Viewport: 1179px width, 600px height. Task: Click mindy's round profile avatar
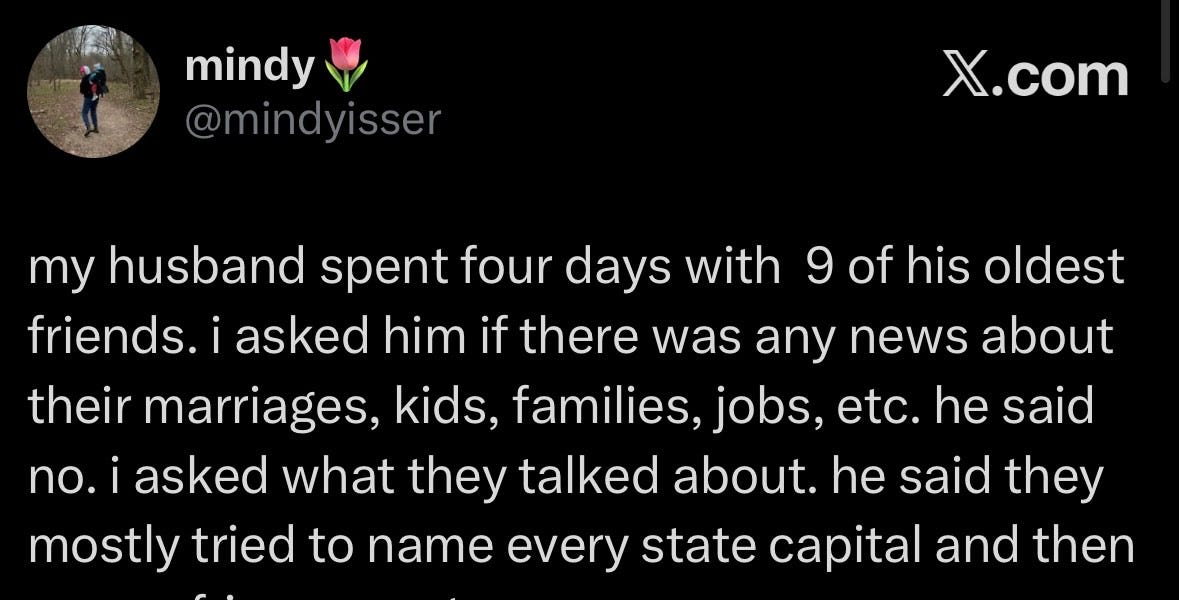[93, 92]
